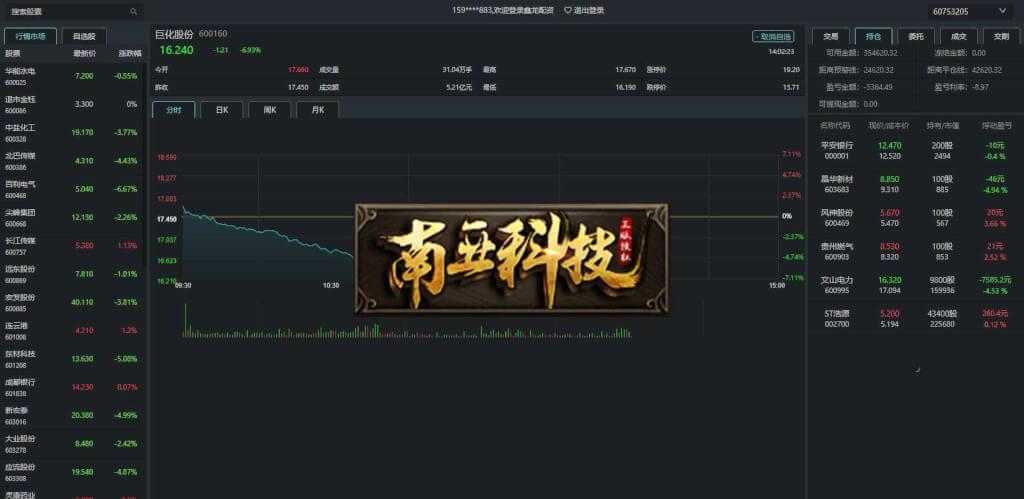Click the 退出登录 logout link
The image size is (1024, 499).
(x=589, y=10)
